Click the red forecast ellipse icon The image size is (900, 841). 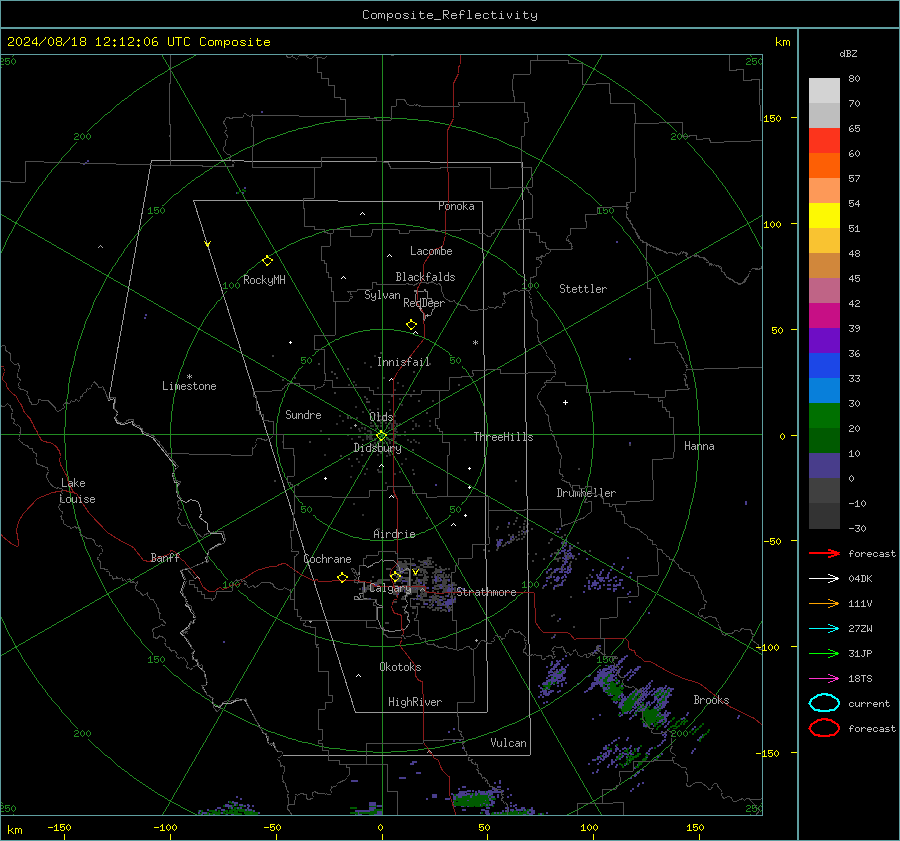coord(824,728)
